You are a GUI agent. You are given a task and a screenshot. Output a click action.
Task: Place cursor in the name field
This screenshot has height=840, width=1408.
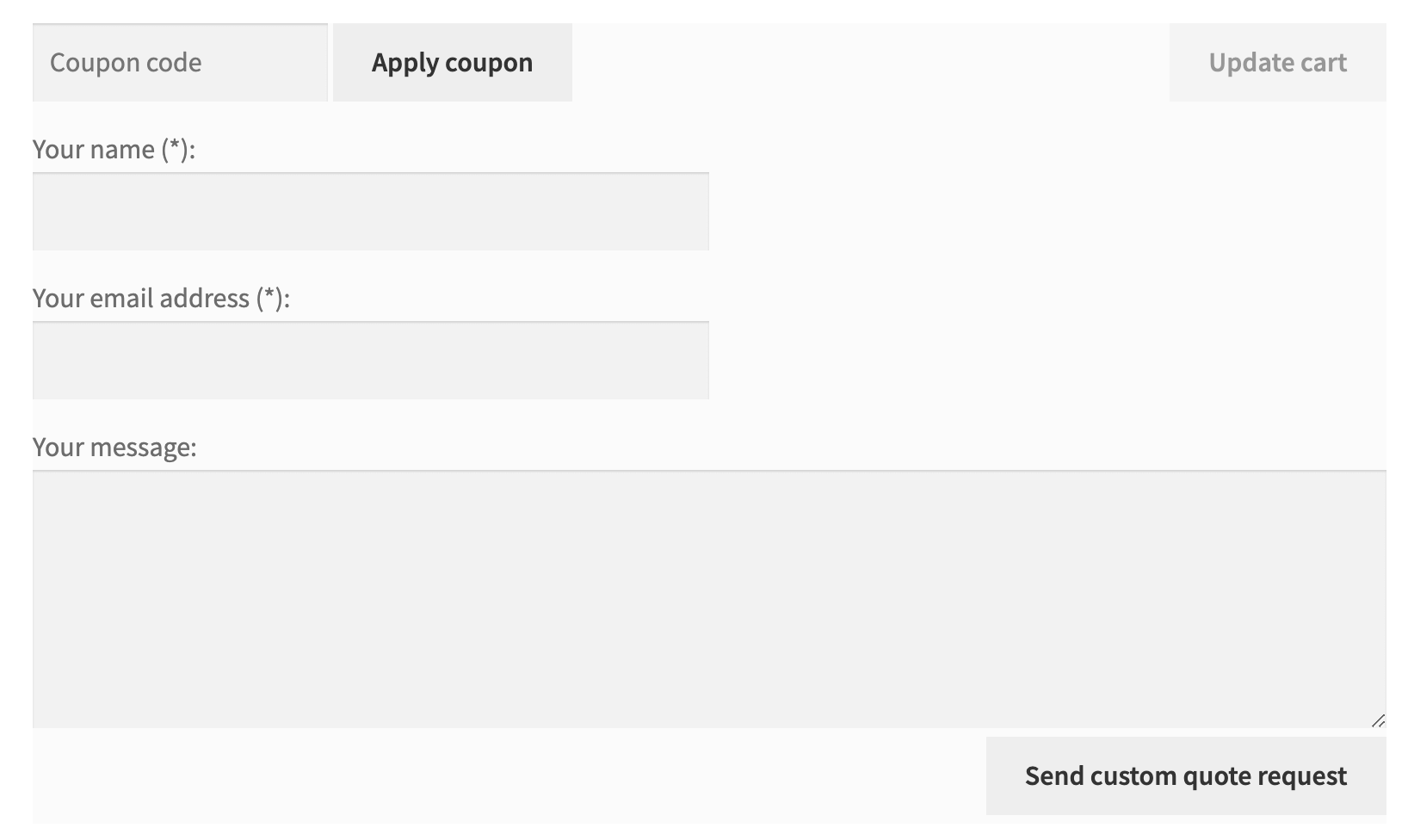(371, 212)
